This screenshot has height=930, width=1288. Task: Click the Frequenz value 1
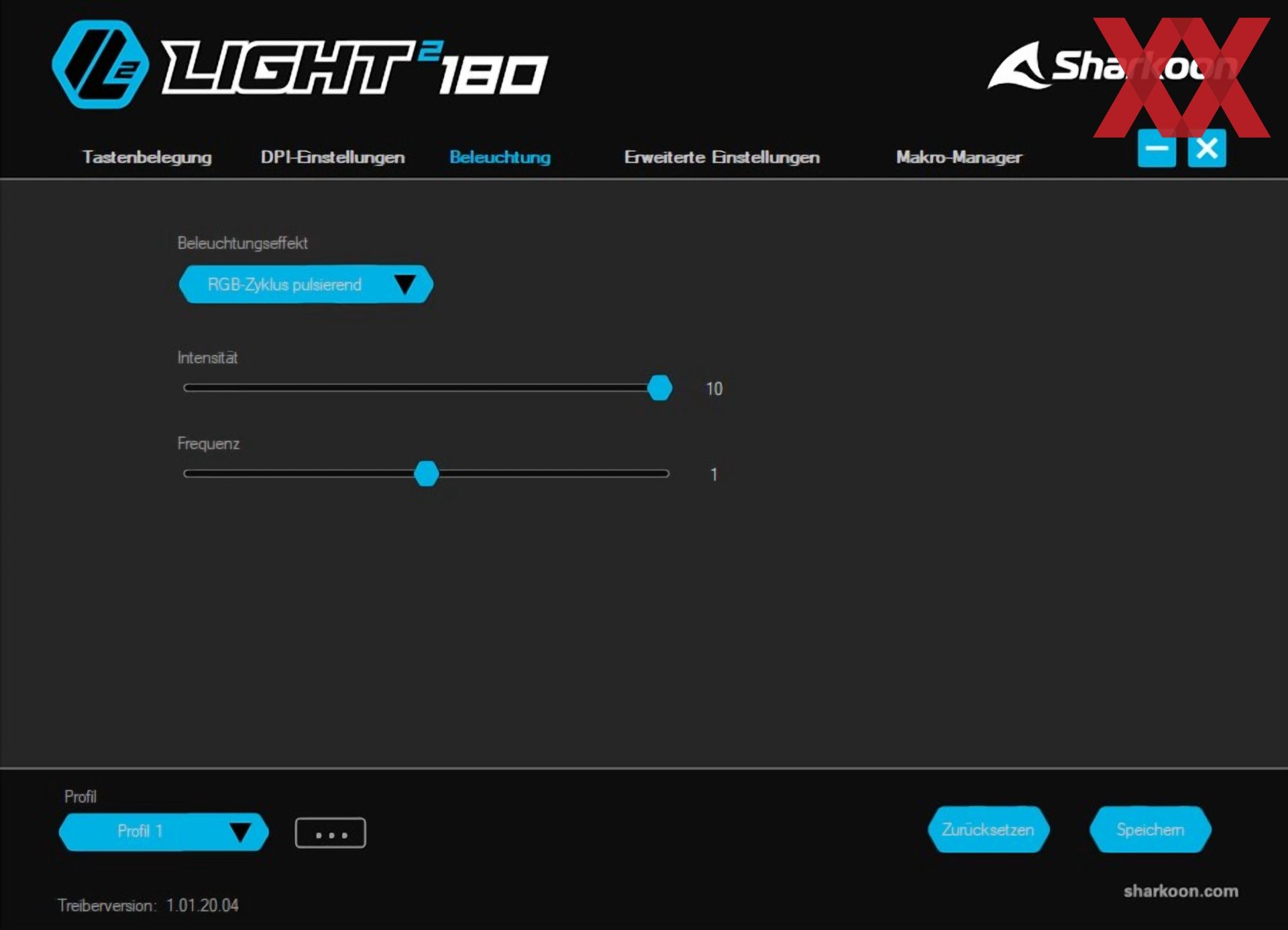714,474
